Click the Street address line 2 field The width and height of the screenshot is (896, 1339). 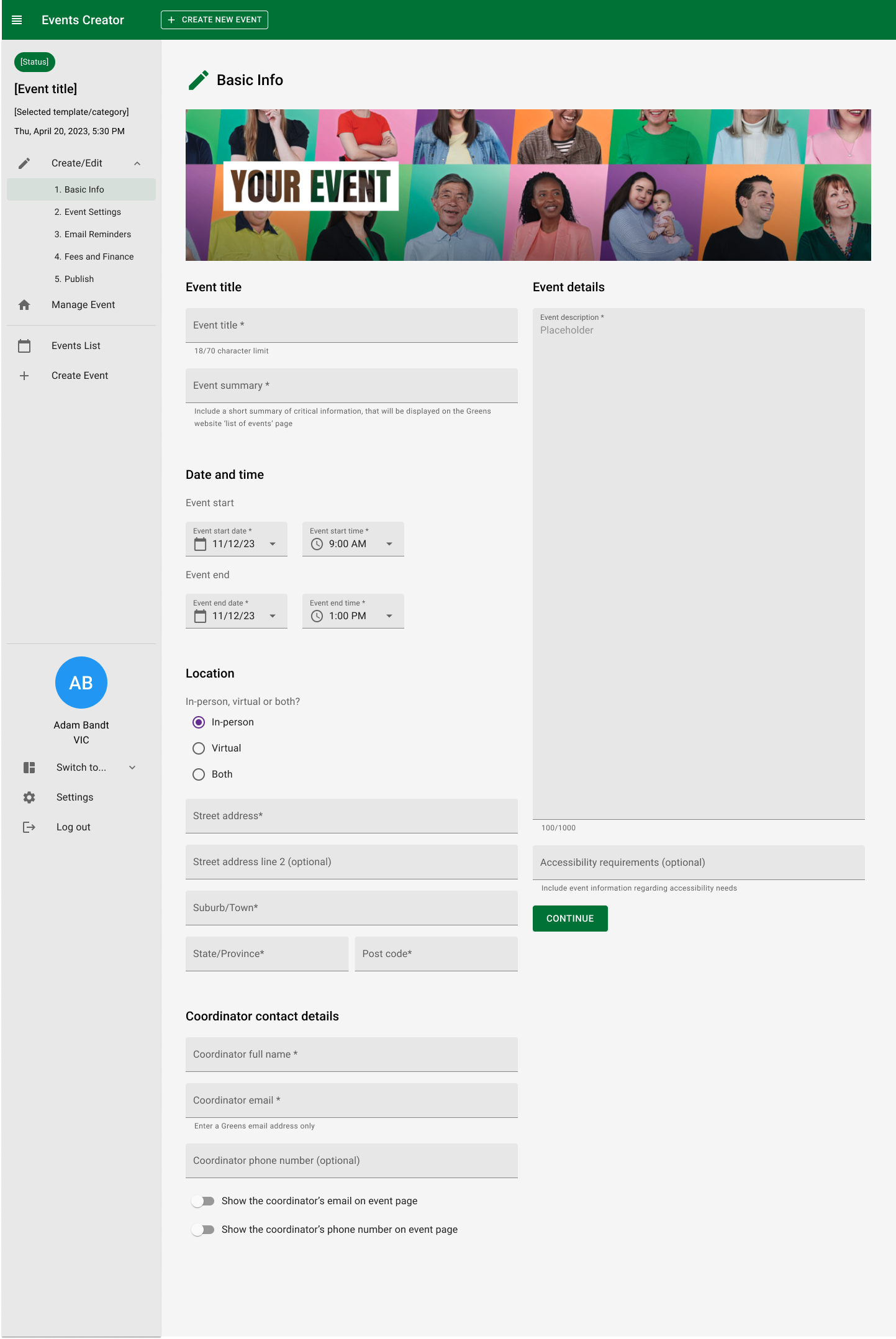tap(351, 862)
